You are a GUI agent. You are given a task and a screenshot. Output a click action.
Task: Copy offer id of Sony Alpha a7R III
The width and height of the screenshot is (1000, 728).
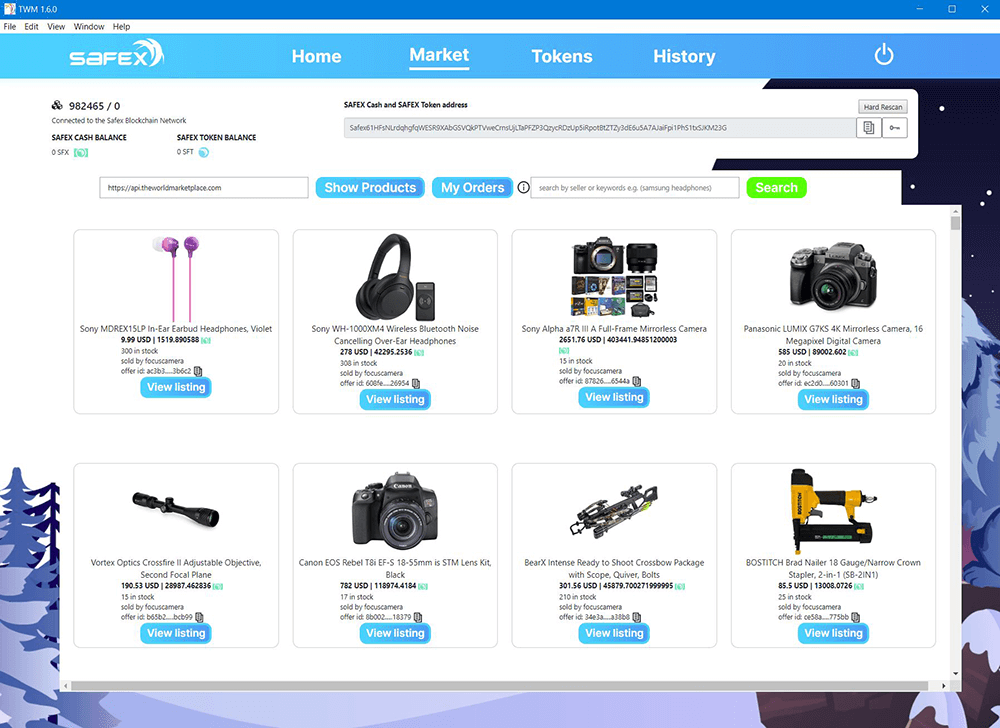coord(636,381)
